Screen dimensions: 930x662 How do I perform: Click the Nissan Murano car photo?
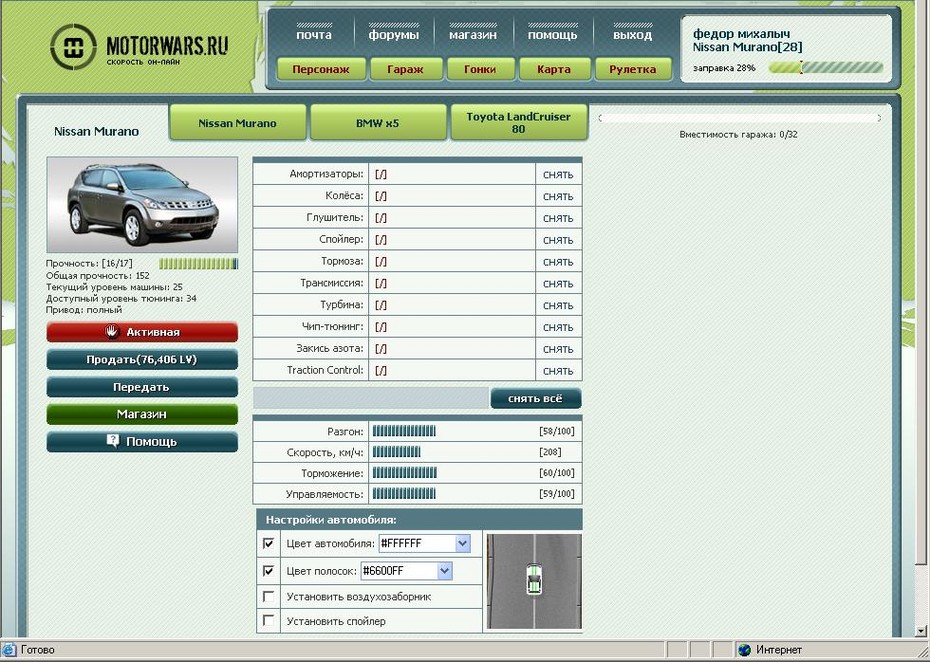tap(142, 205)
